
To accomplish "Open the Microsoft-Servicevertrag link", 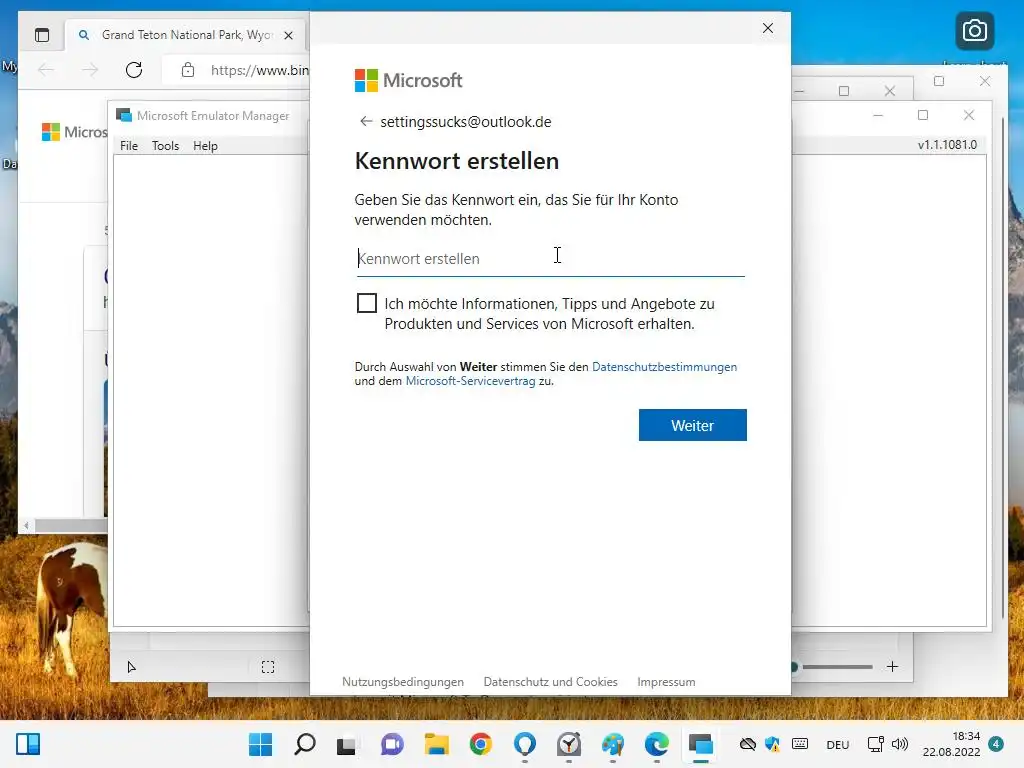I will click(470, 381).
